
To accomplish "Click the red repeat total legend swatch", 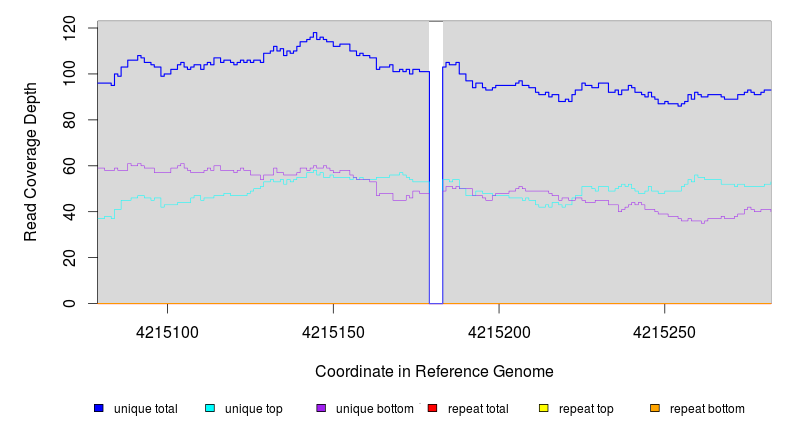I will [x=432, y=408].
